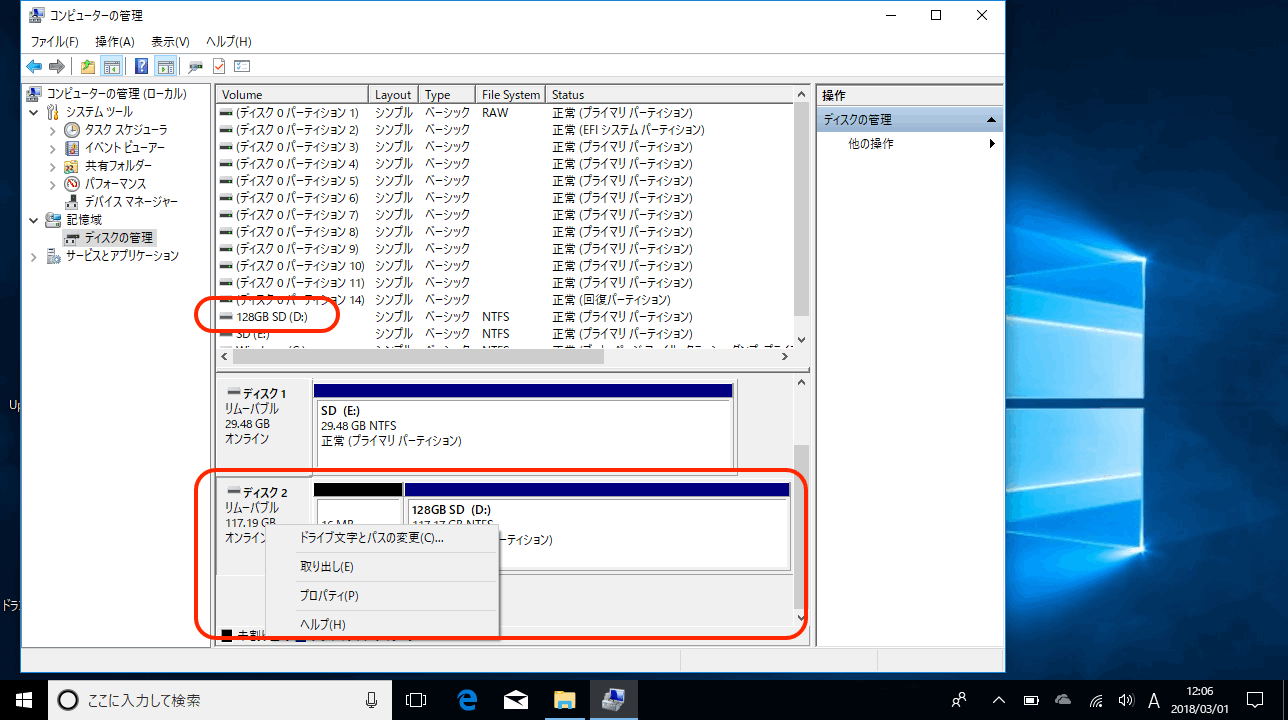Viewport: 1288px width, 720px height.
Task: Open the 操作(A) menu
Action: point(114,42)
